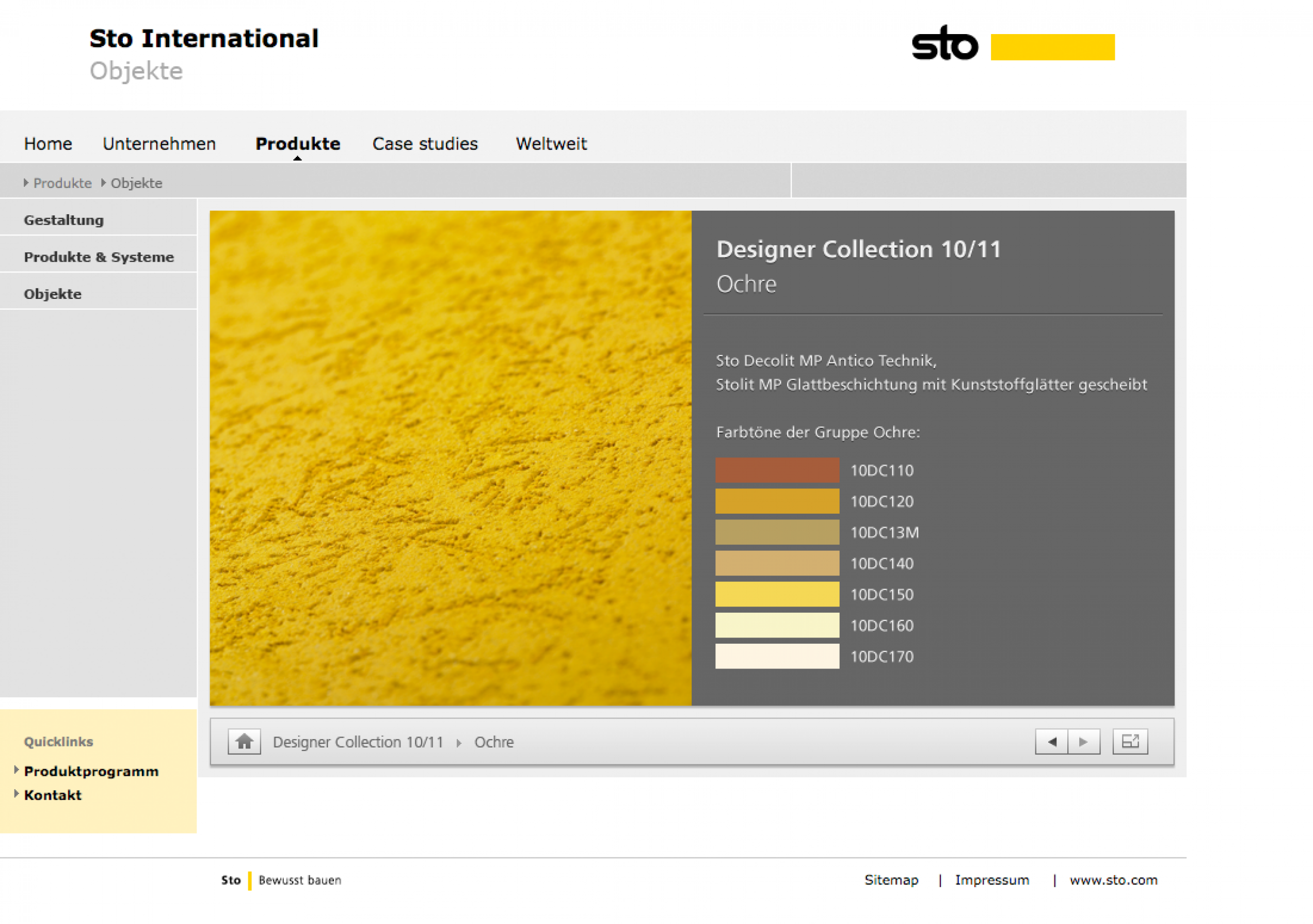Advance to next slide with right arrow
The width and height of the screenshot is (1313, 924).
(1084, 742)
